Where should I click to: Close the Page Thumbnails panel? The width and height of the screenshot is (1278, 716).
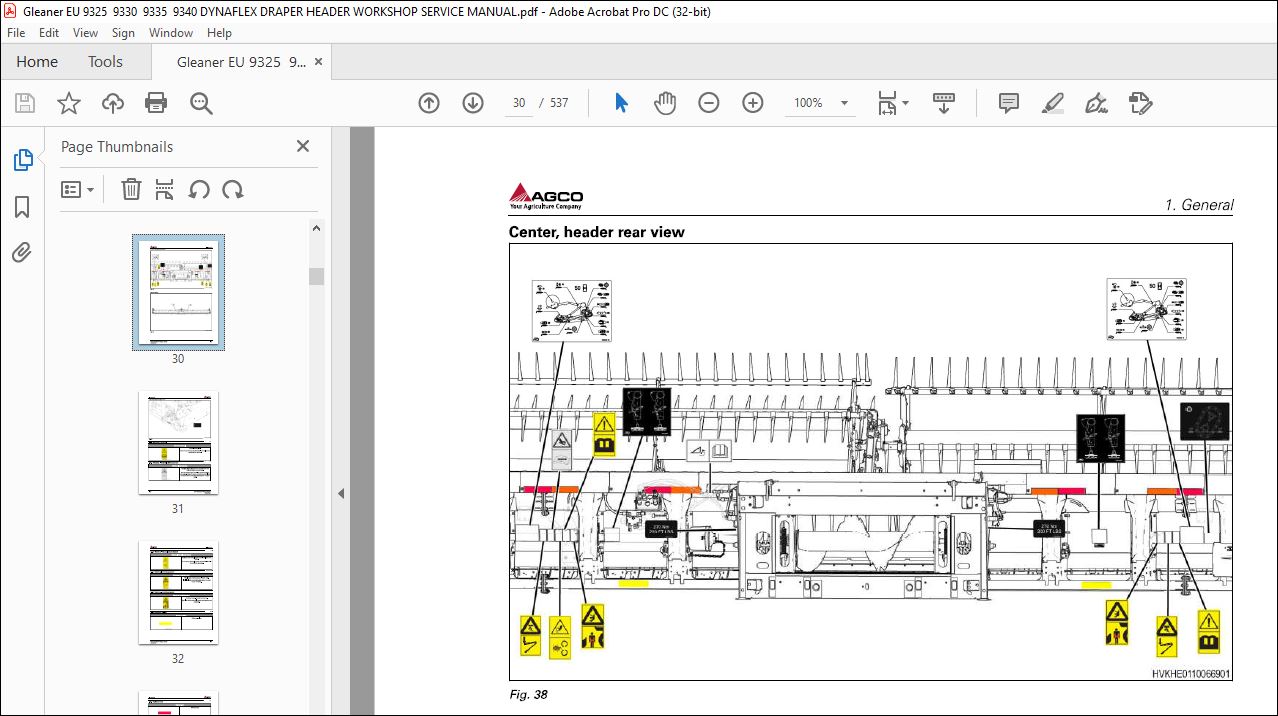(x=303, y=146)
